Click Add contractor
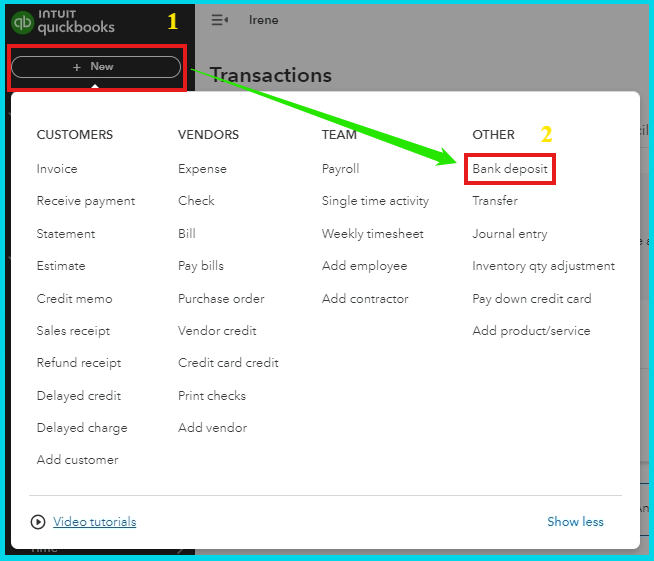Viewport: 654px width, 561px height. 365,299
